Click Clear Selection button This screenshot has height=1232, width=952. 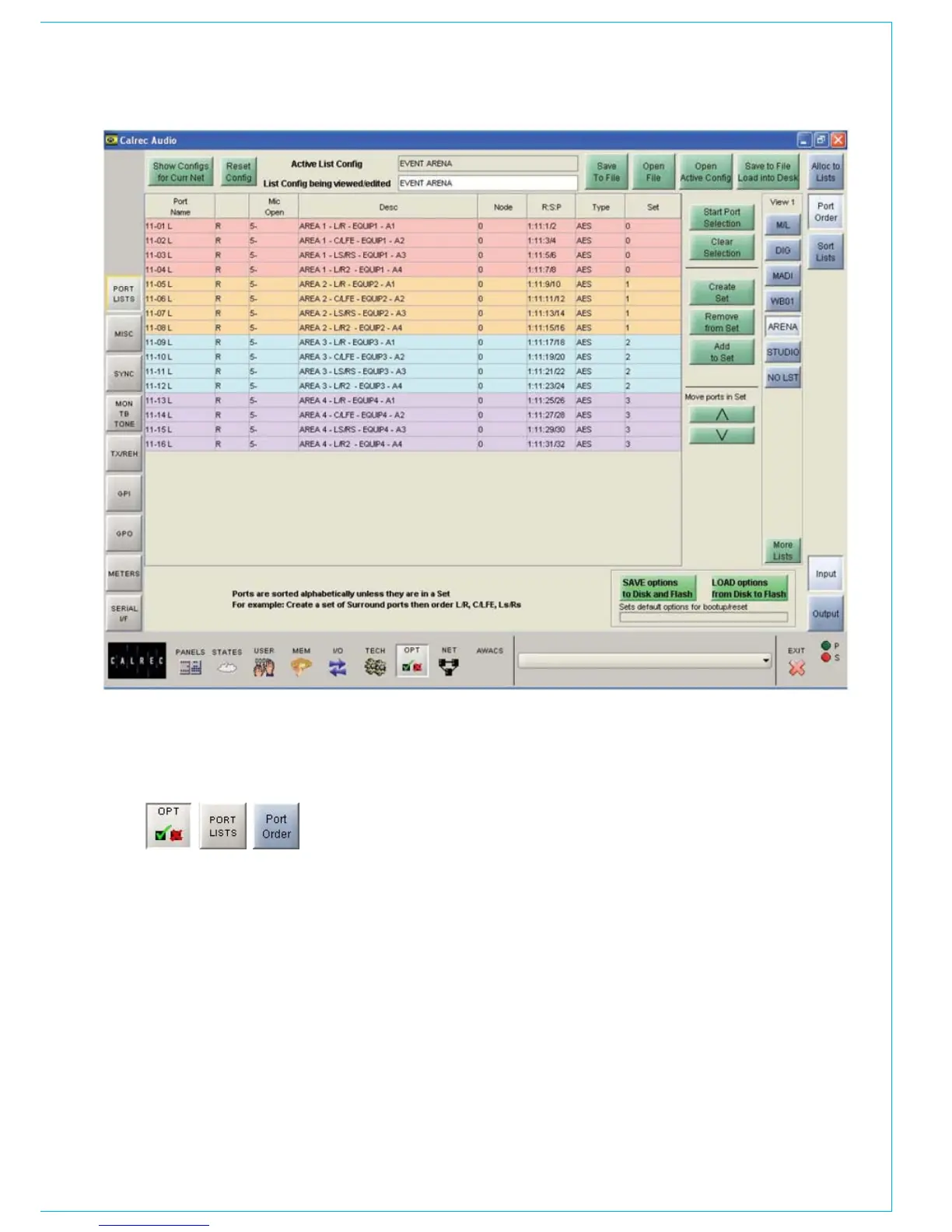tap(722, 247)
